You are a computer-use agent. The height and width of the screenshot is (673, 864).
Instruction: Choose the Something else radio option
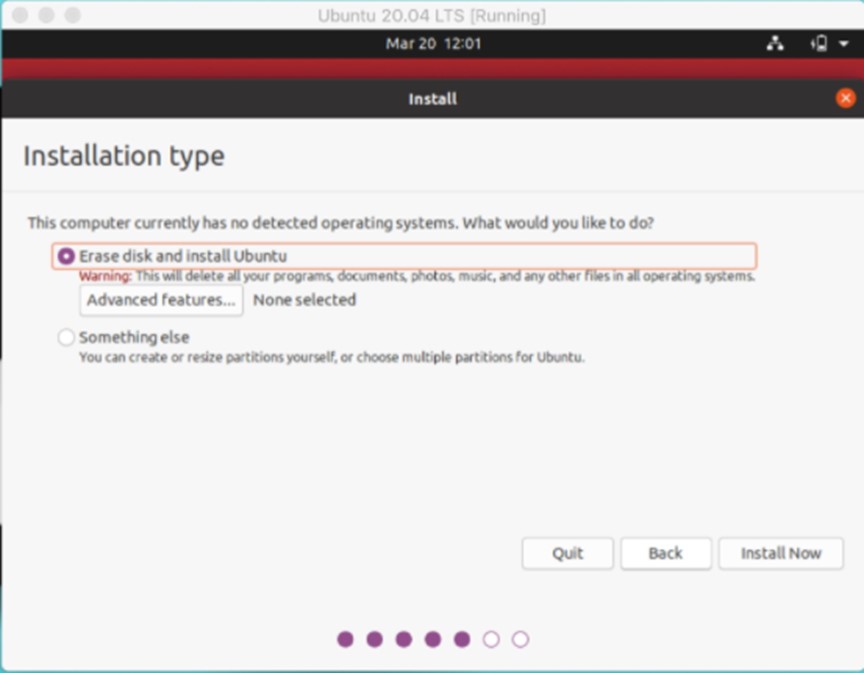pos(66,337)
